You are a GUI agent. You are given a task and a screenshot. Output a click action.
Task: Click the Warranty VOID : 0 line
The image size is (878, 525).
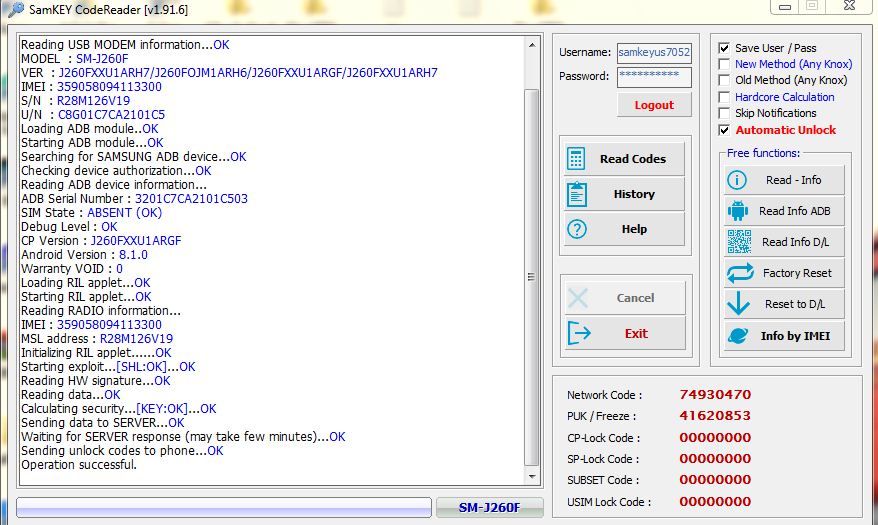(72, 269)
